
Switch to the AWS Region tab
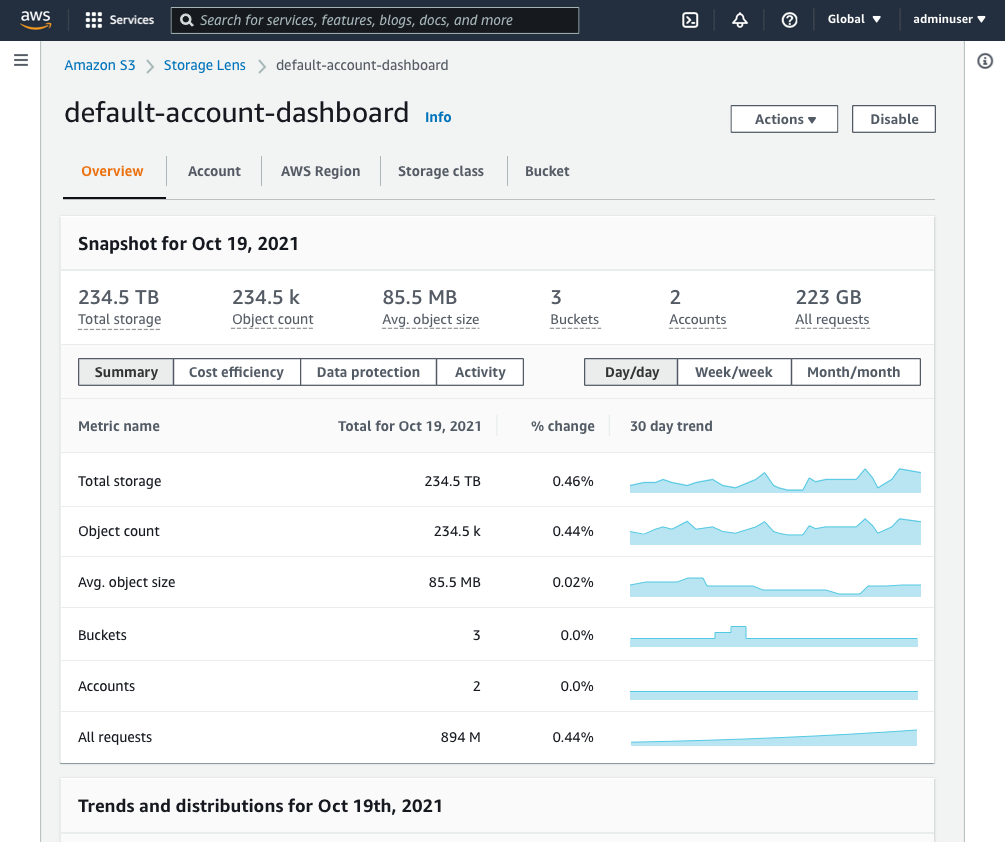320,171
